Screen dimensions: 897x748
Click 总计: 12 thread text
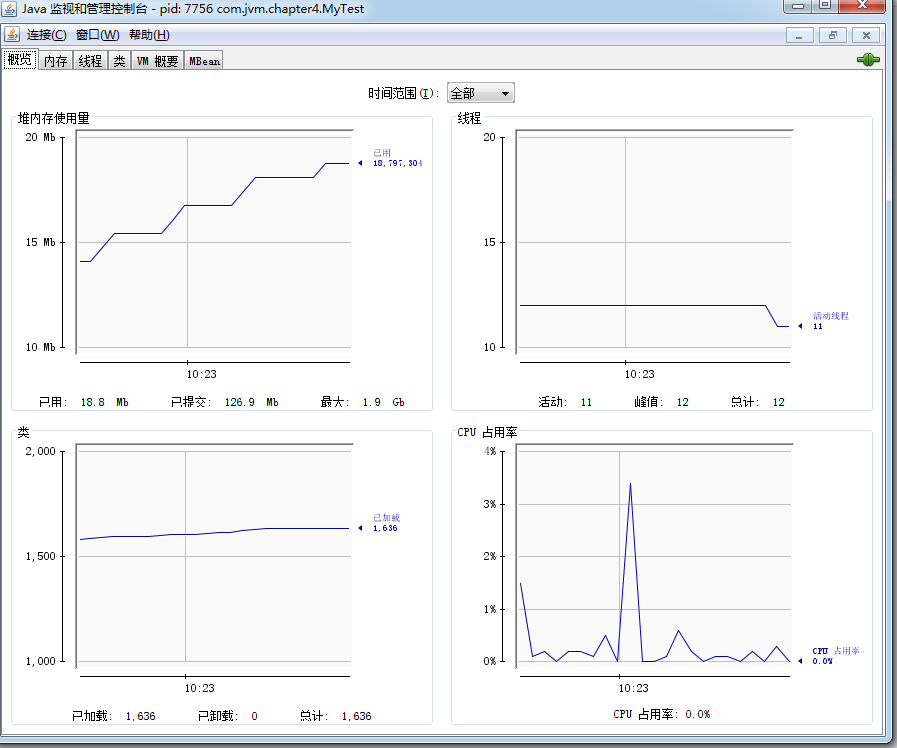click(757, 402)
